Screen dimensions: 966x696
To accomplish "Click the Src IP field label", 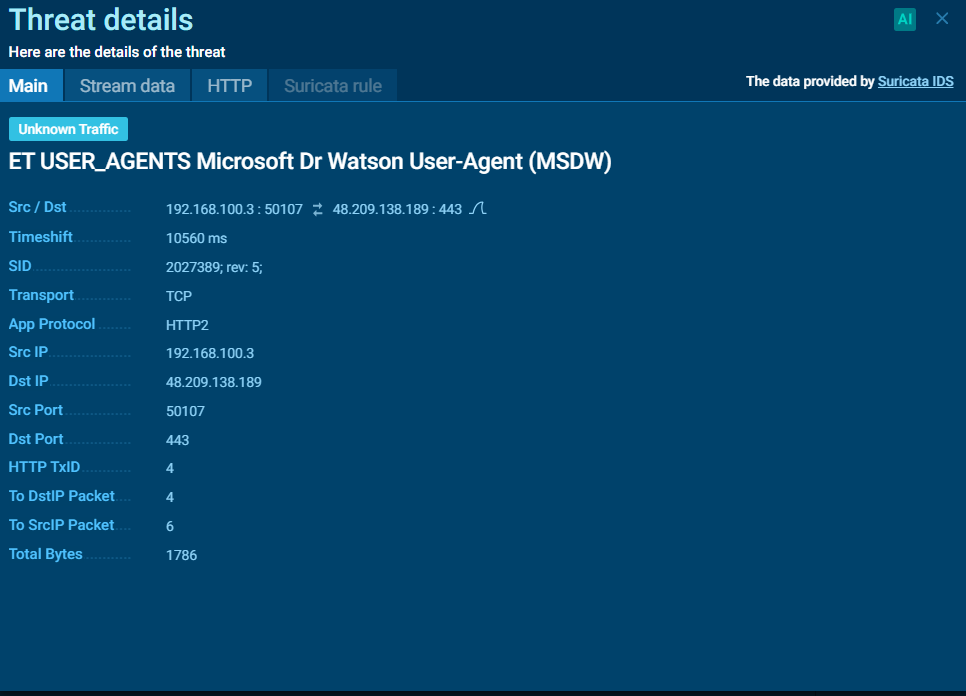I will (x=28, y=352).
